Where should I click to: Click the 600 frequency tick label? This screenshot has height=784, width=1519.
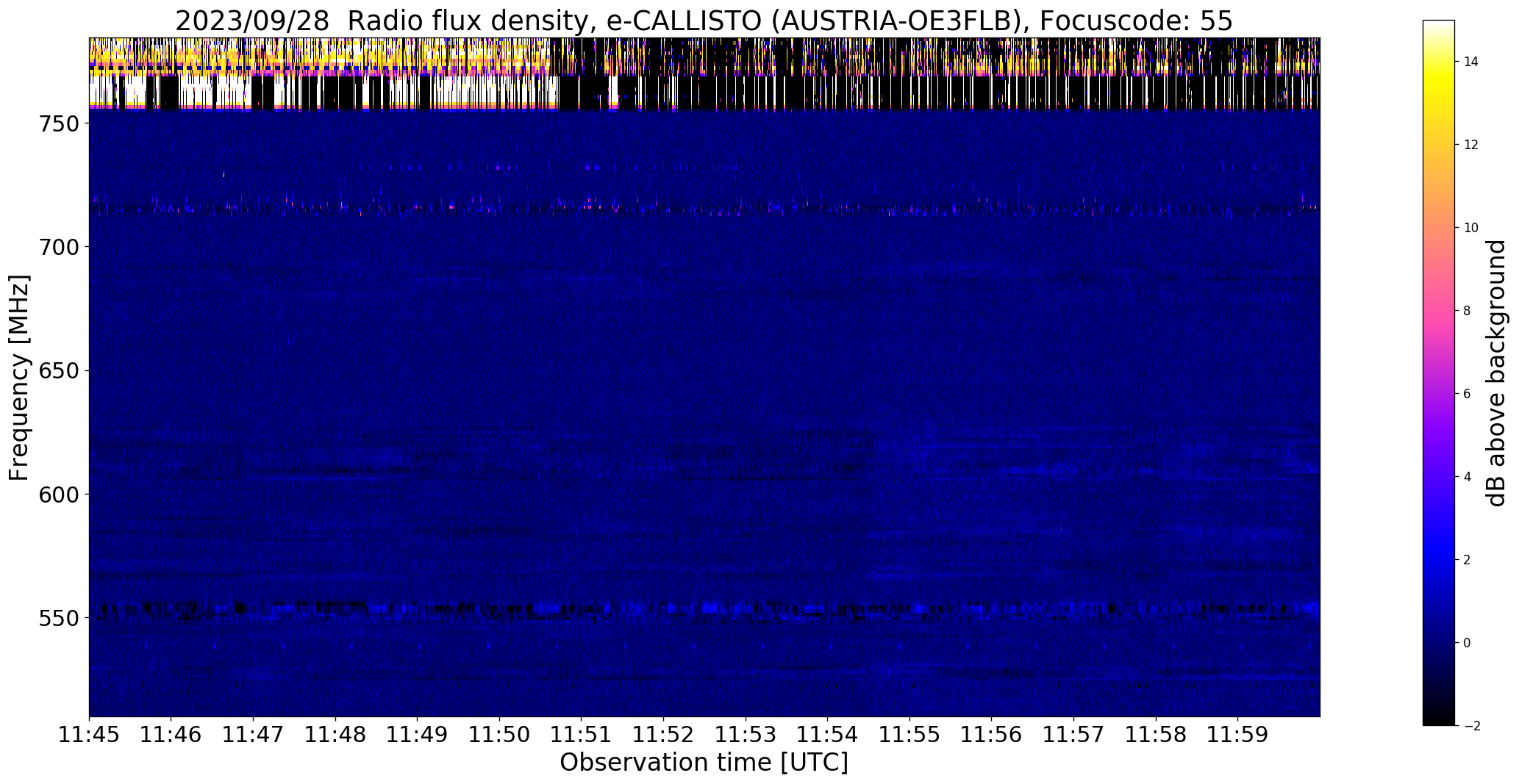pyautogui.click(x=58, y=495)
